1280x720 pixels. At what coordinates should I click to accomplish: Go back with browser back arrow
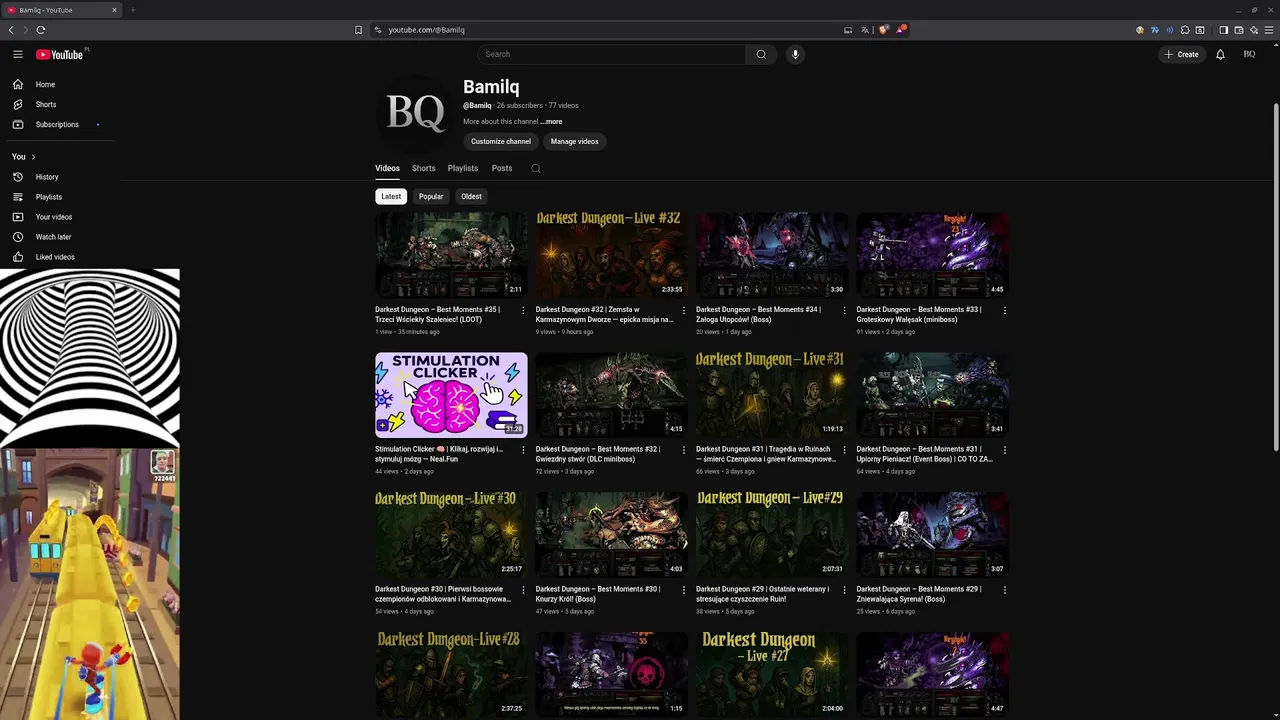11,30
